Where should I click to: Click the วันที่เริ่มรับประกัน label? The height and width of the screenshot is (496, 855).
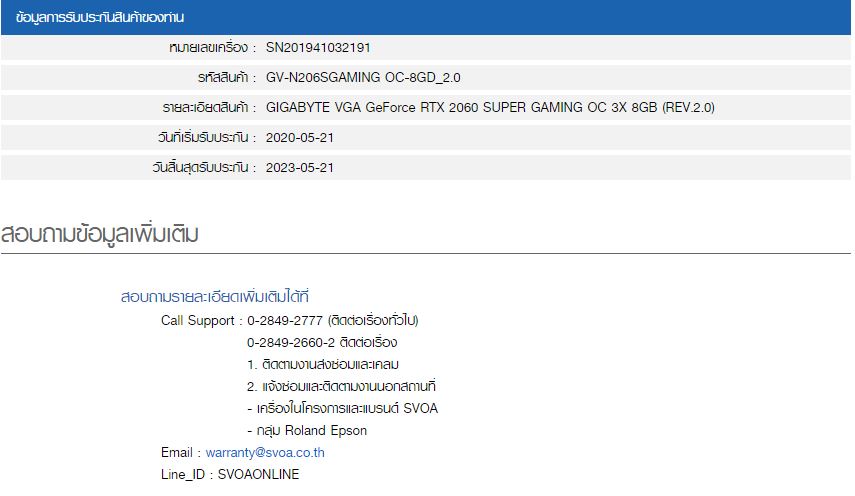tap(207, 137)
